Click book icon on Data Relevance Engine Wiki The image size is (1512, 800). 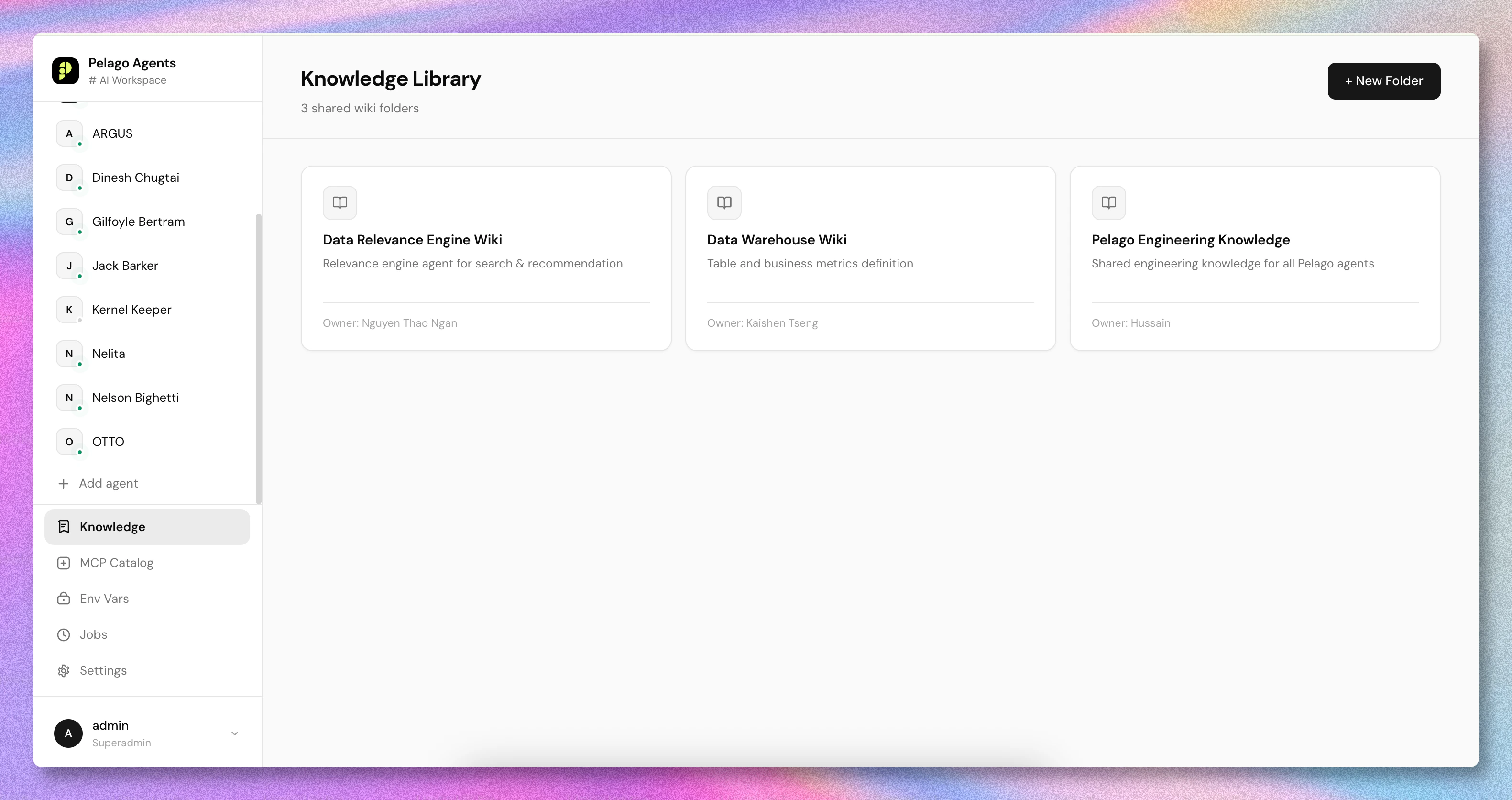[340, 203]
